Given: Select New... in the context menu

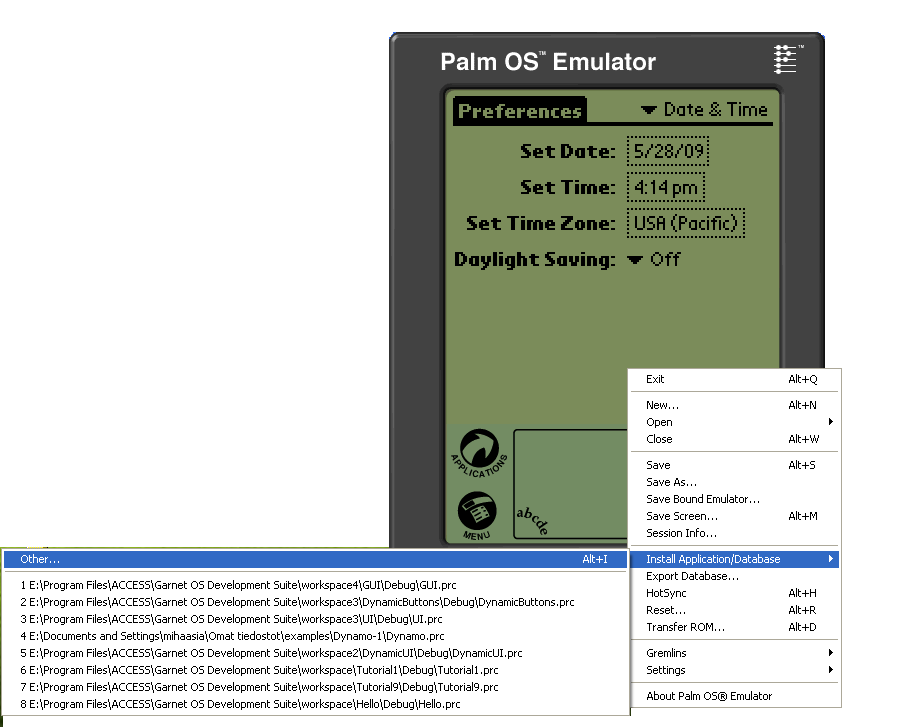Looking at the screenshot, I should click(x=734, y=405).
